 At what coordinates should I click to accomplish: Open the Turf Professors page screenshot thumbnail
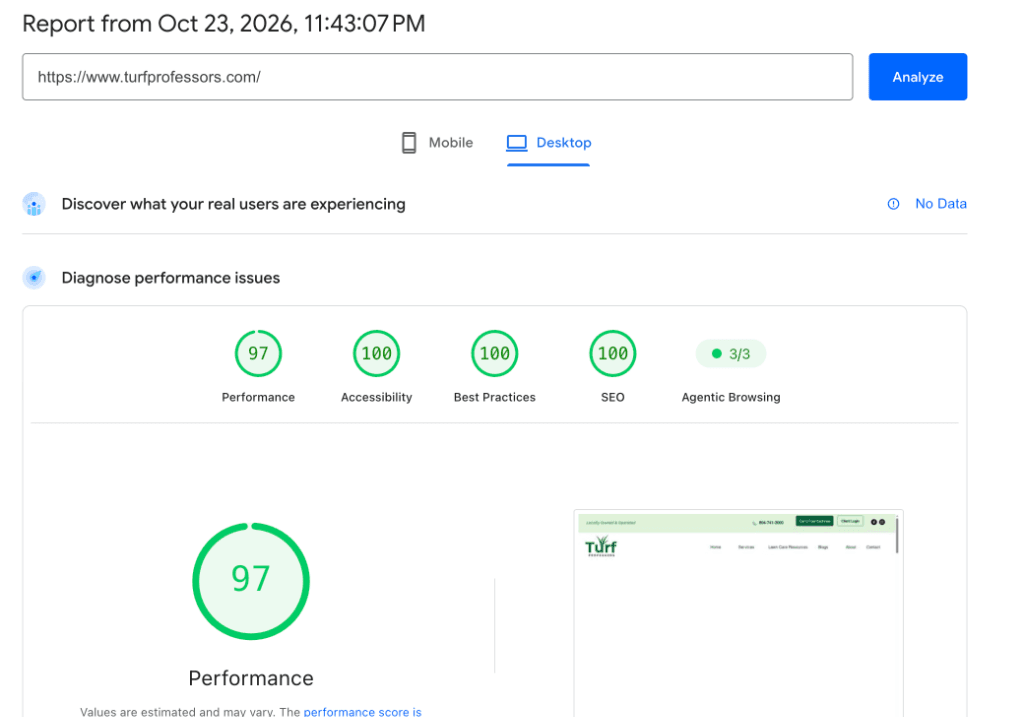[739, 613]
